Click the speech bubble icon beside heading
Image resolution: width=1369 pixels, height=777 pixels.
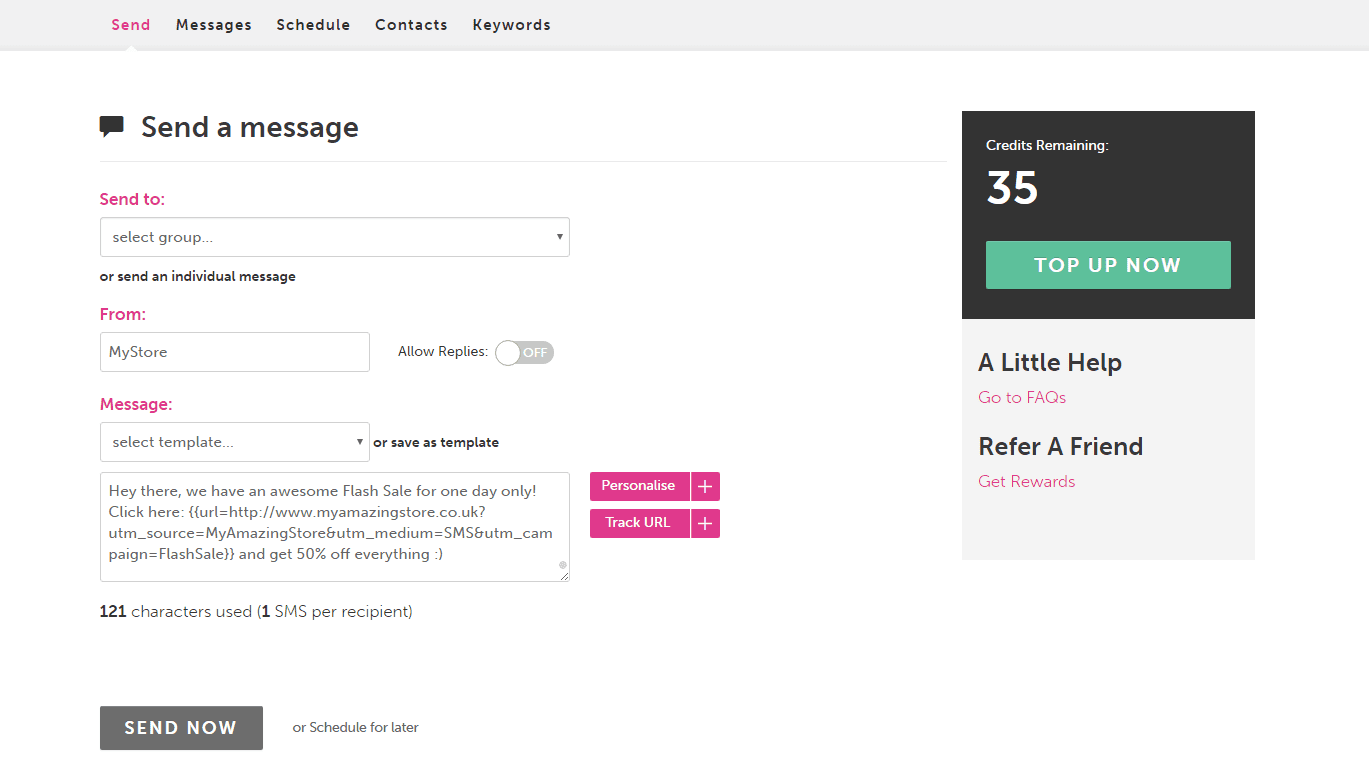click(x=112, y=127)
